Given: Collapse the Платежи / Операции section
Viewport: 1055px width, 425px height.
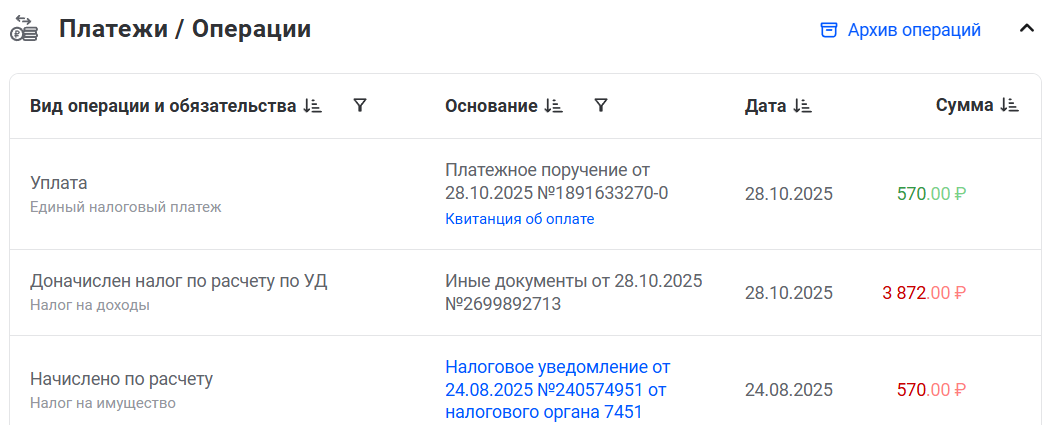Looking at the screenshot, I should (1026, 29).
